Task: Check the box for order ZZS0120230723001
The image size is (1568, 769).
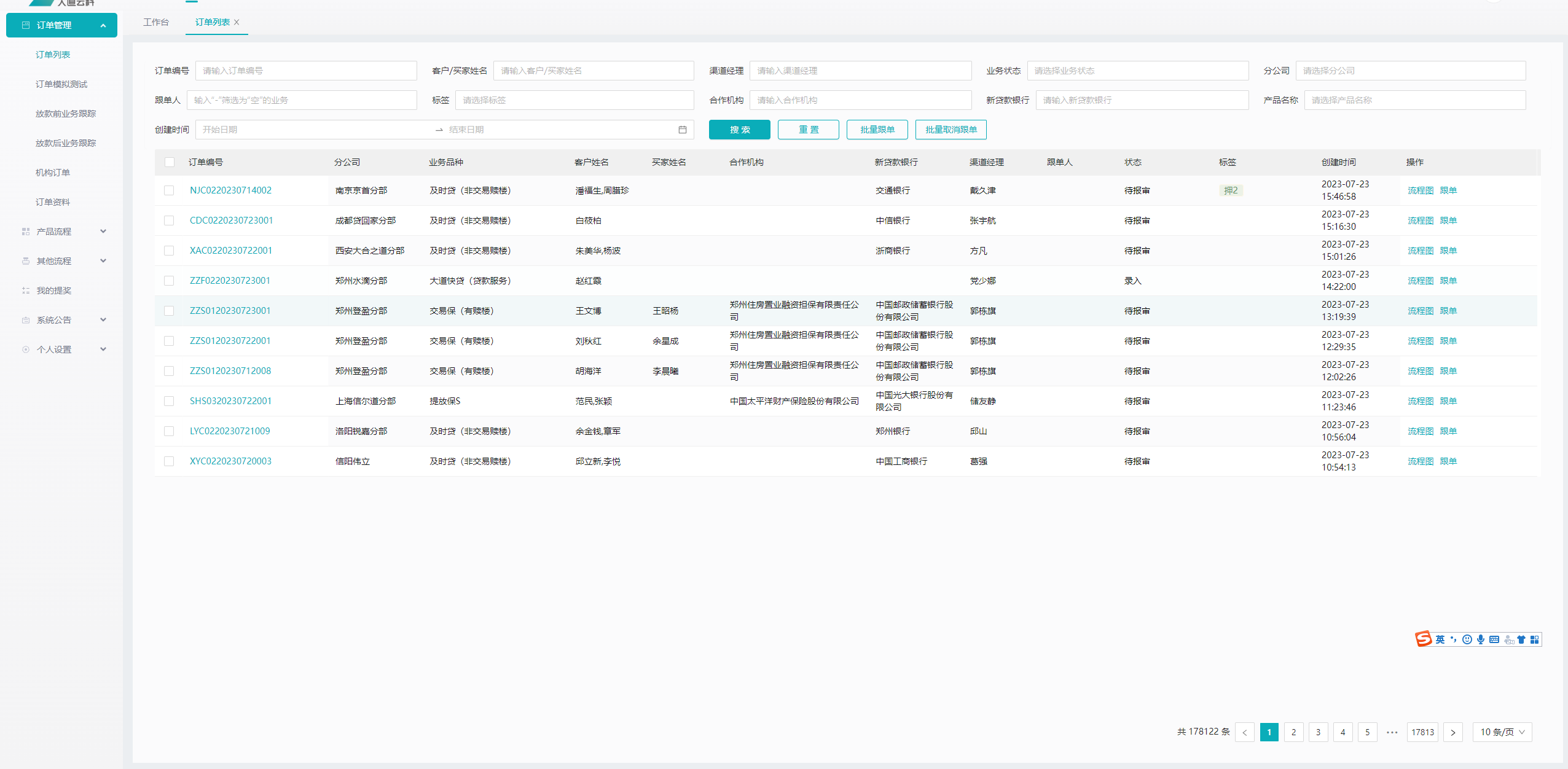Action: coord(169,311)
